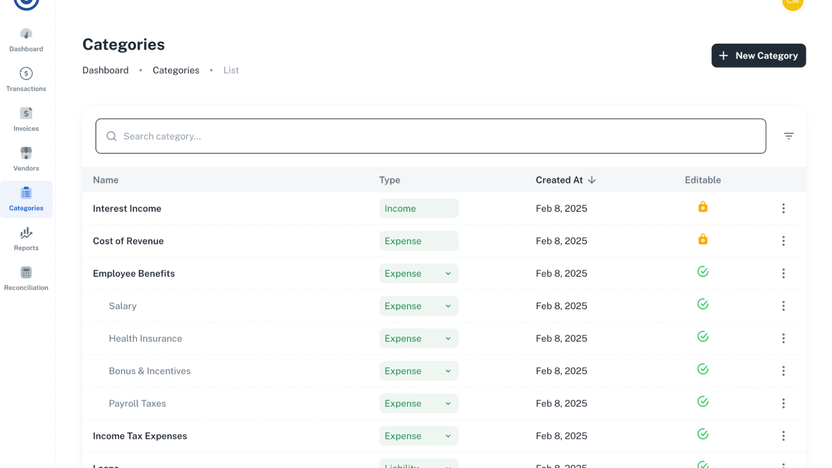Click lock icon for Cost of Revenue
832x468 pixels.
point(703,240)
